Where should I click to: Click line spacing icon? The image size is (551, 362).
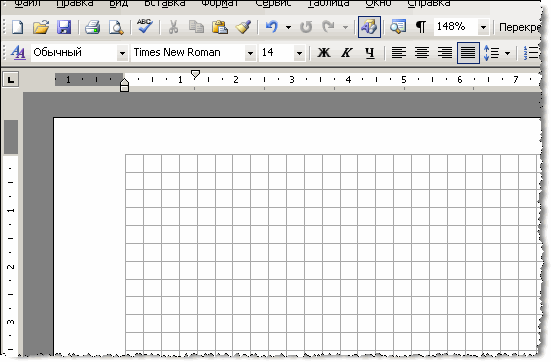coord(492,53)
